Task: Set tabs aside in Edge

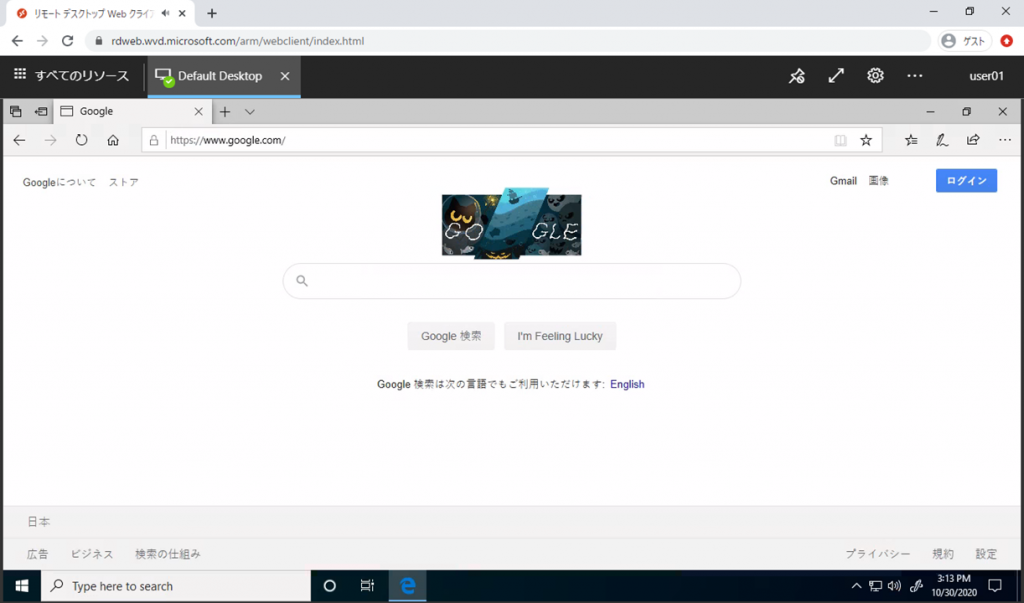Action: tap(14, 111)
